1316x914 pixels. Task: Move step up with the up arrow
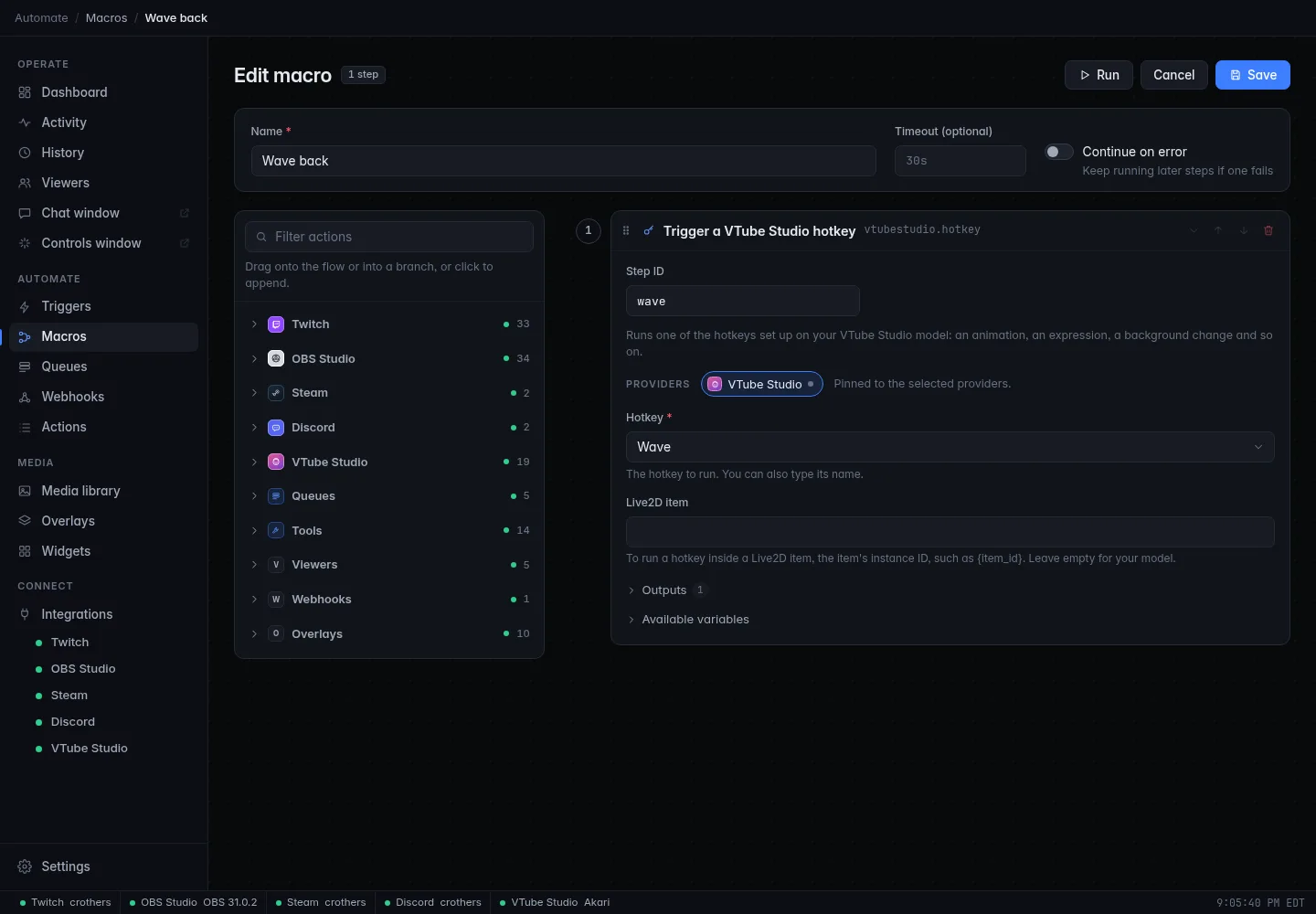1218,230
